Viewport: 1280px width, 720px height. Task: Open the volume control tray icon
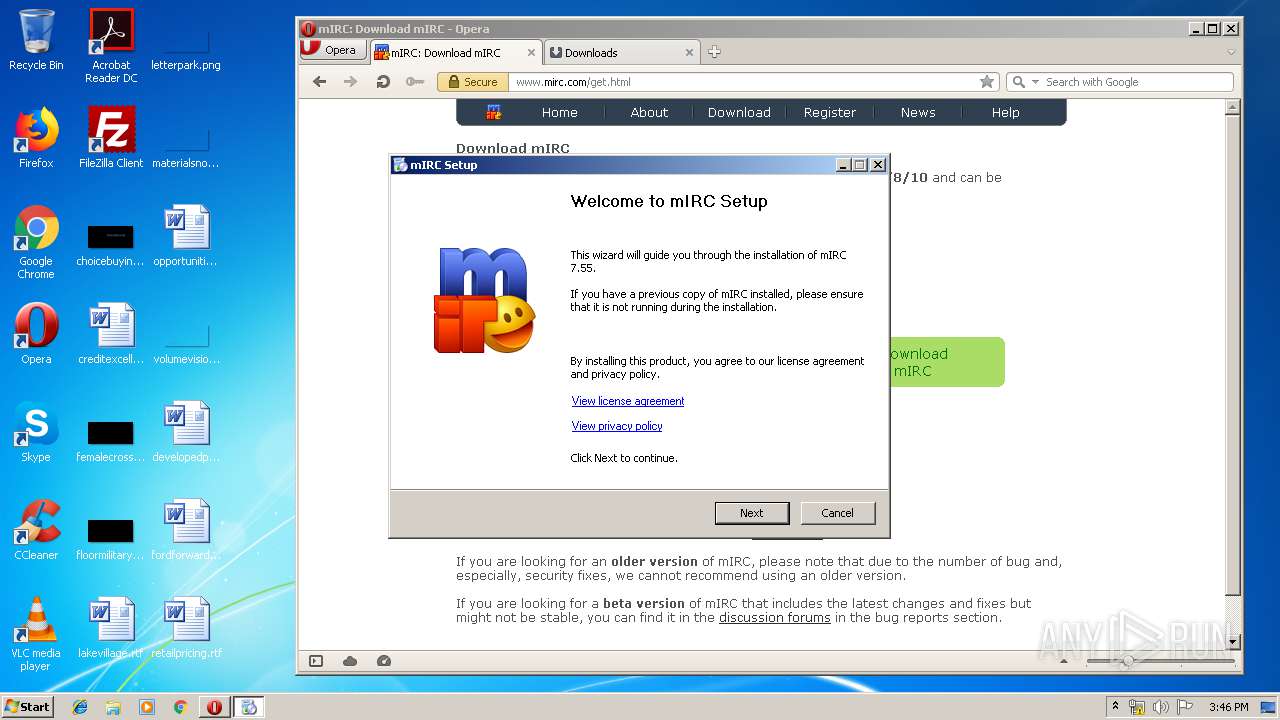tap(1161, 707)
